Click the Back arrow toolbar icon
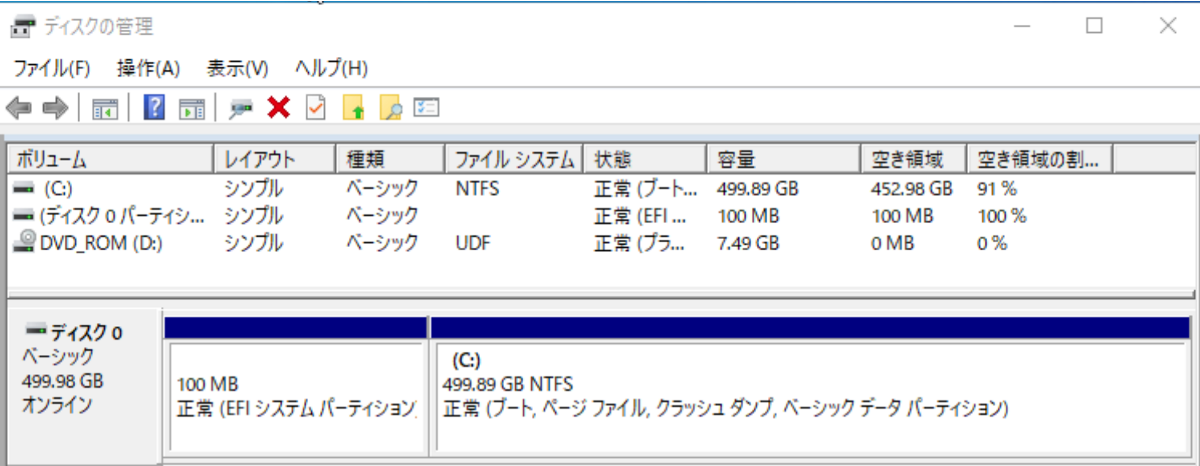The height and width of the screenshot is (466, 1200). coord(19,108)
